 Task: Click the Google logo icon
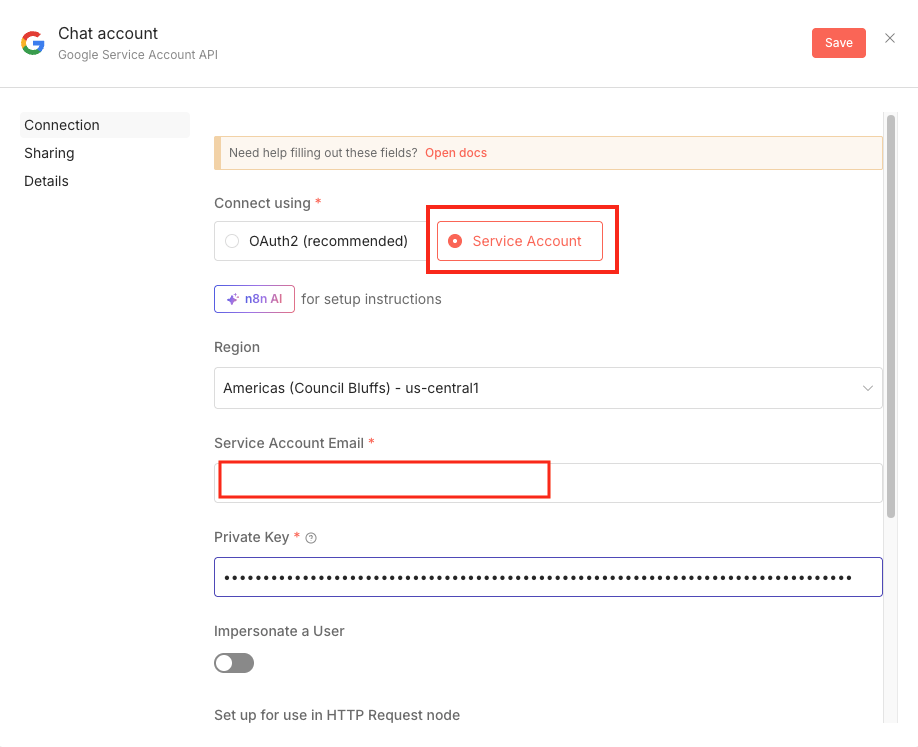(x=33, y=43)
